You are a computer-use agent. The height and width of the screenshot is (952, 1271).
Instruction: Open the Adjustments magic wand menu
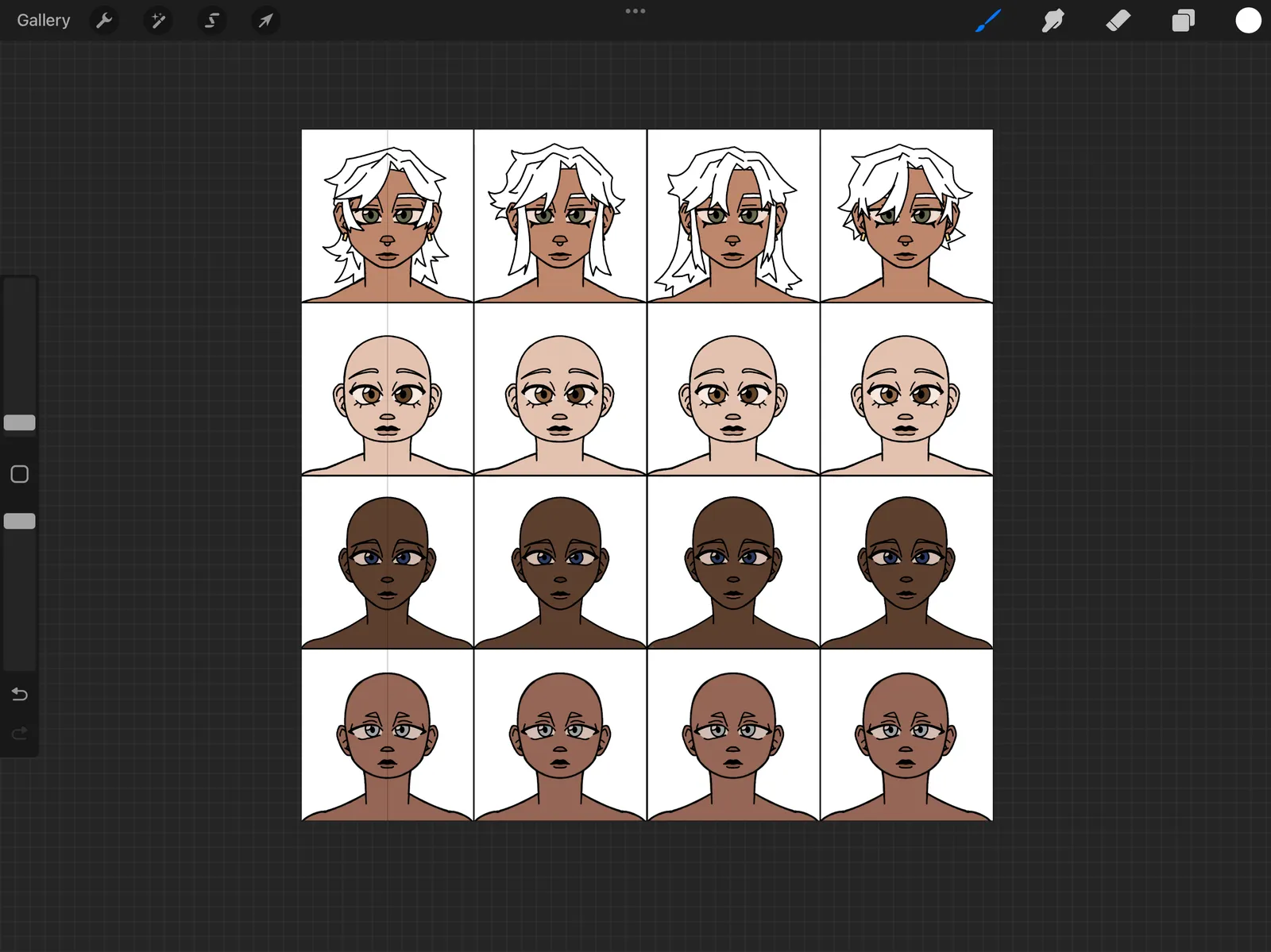(x=158, y=21)
